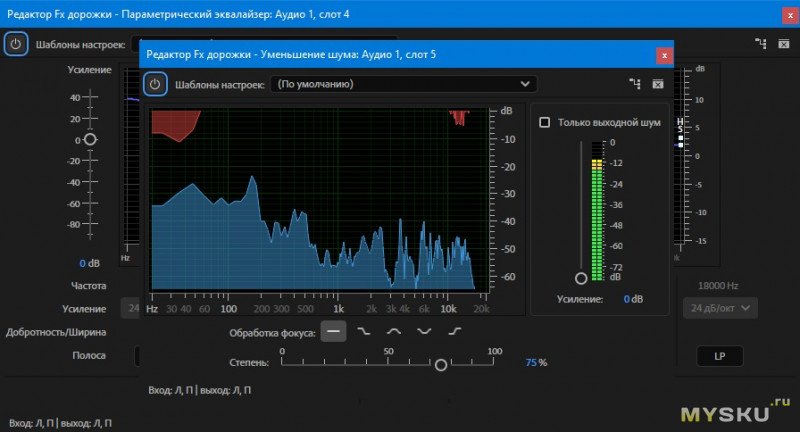
Task: Enable 'Только выходной шум' checkbox
Action: click(x=545, y=122)
